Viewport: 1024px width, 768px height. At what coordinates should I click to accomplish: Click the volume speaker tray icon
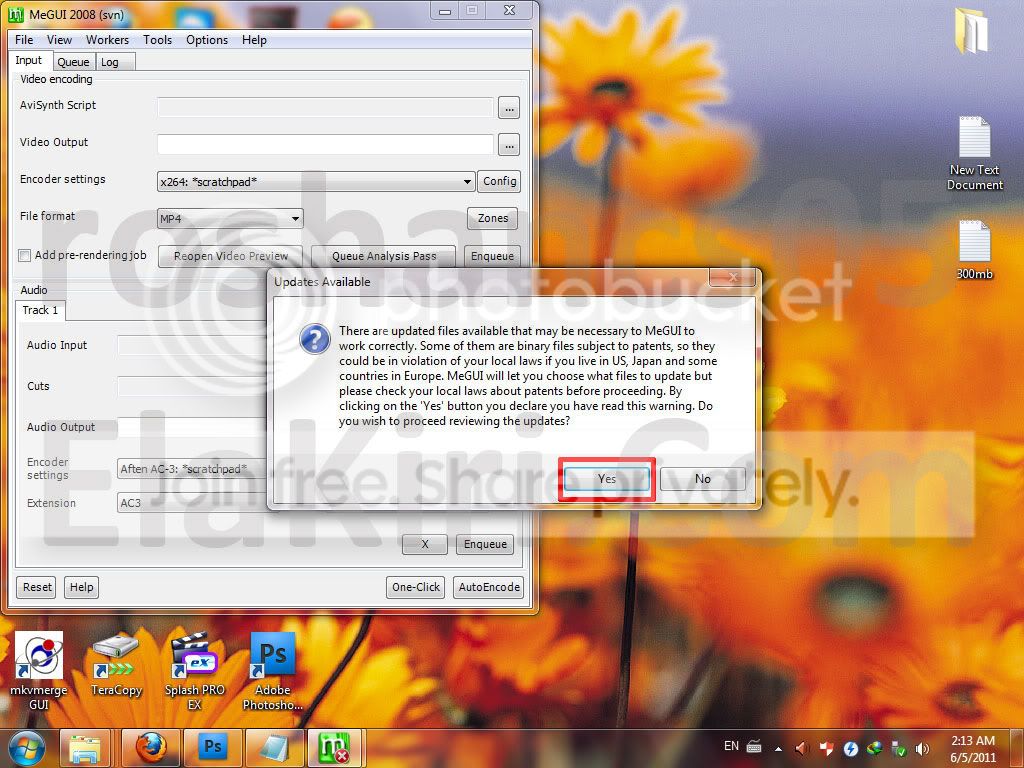pyautogui.click(x=922, y=748)
